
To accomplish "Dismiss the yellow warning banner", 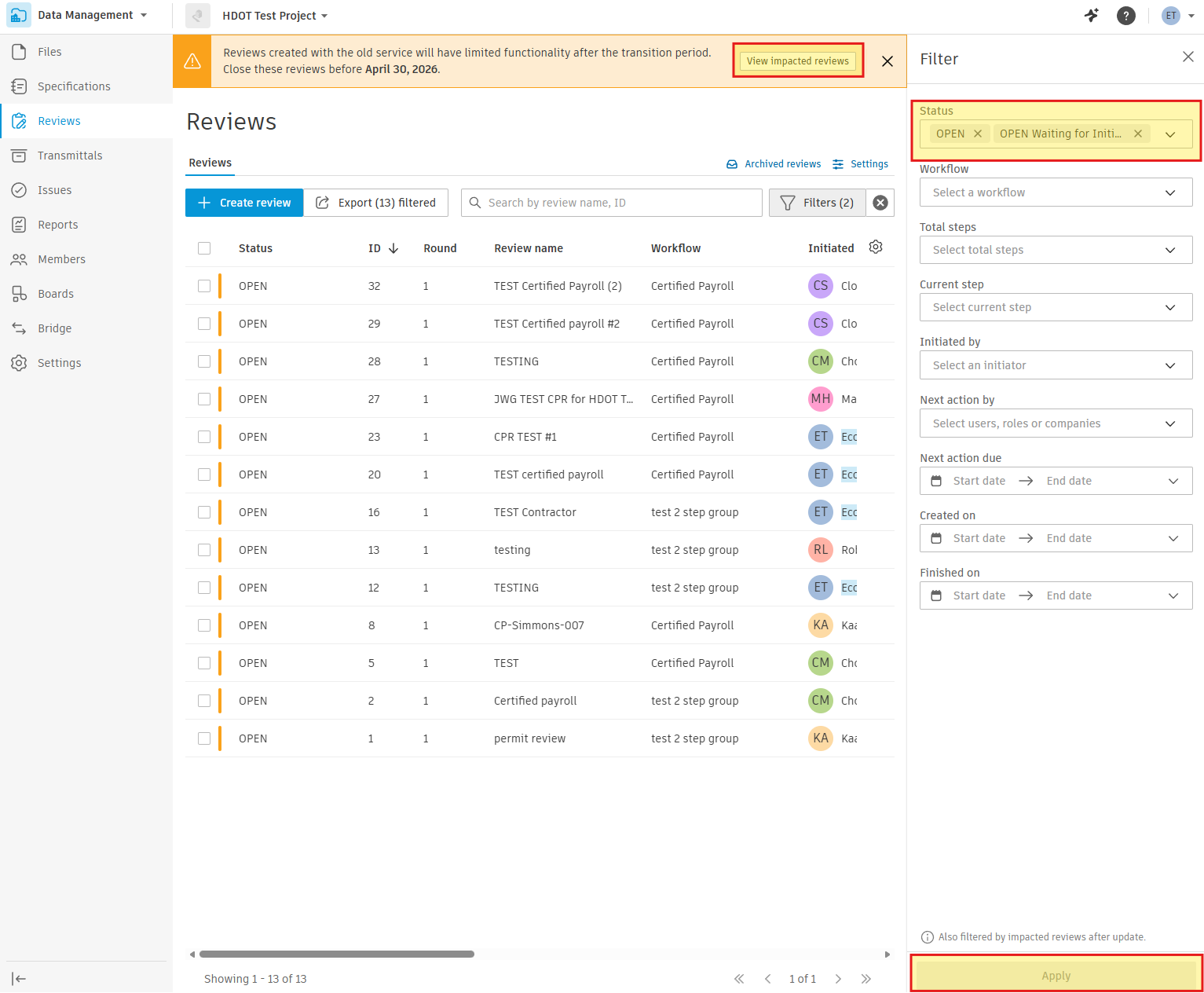I will pyautogui.click(x=887, y=61).
